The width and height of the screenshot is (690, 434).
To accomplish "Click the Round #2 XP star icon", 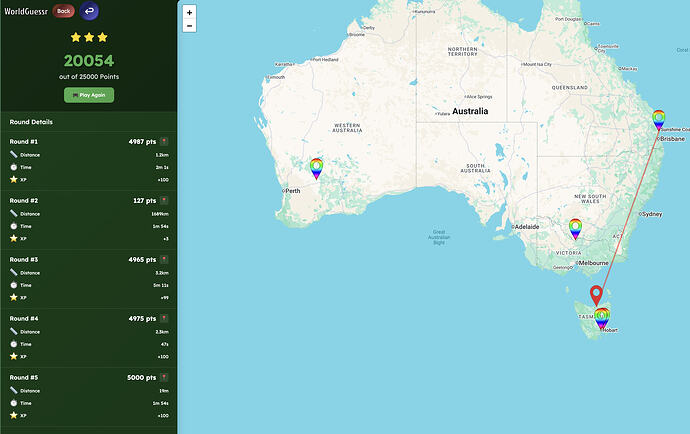I will (x=14, y=238).
